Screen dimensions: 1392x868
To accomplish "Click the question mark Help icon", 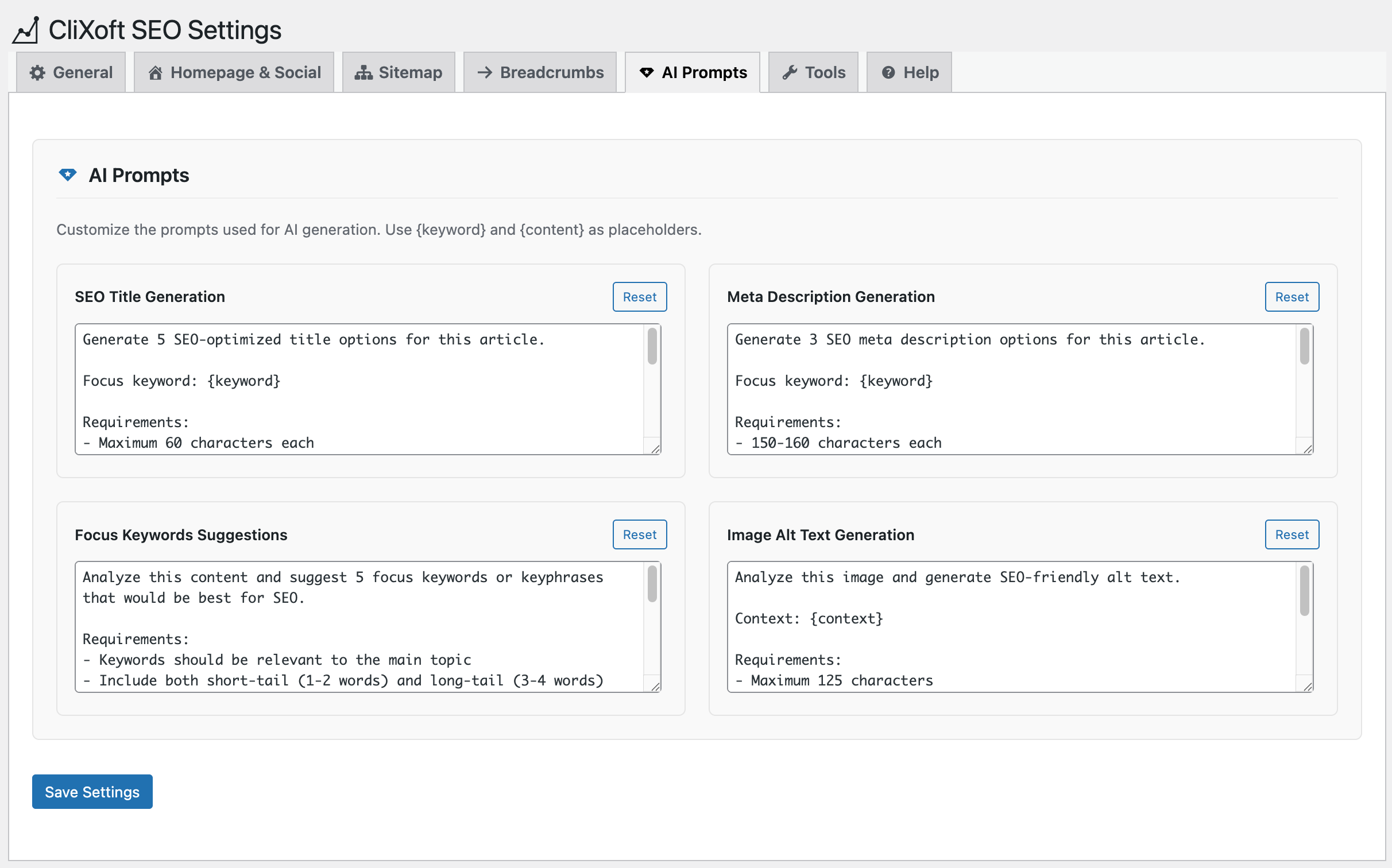I will click(888, 73).
